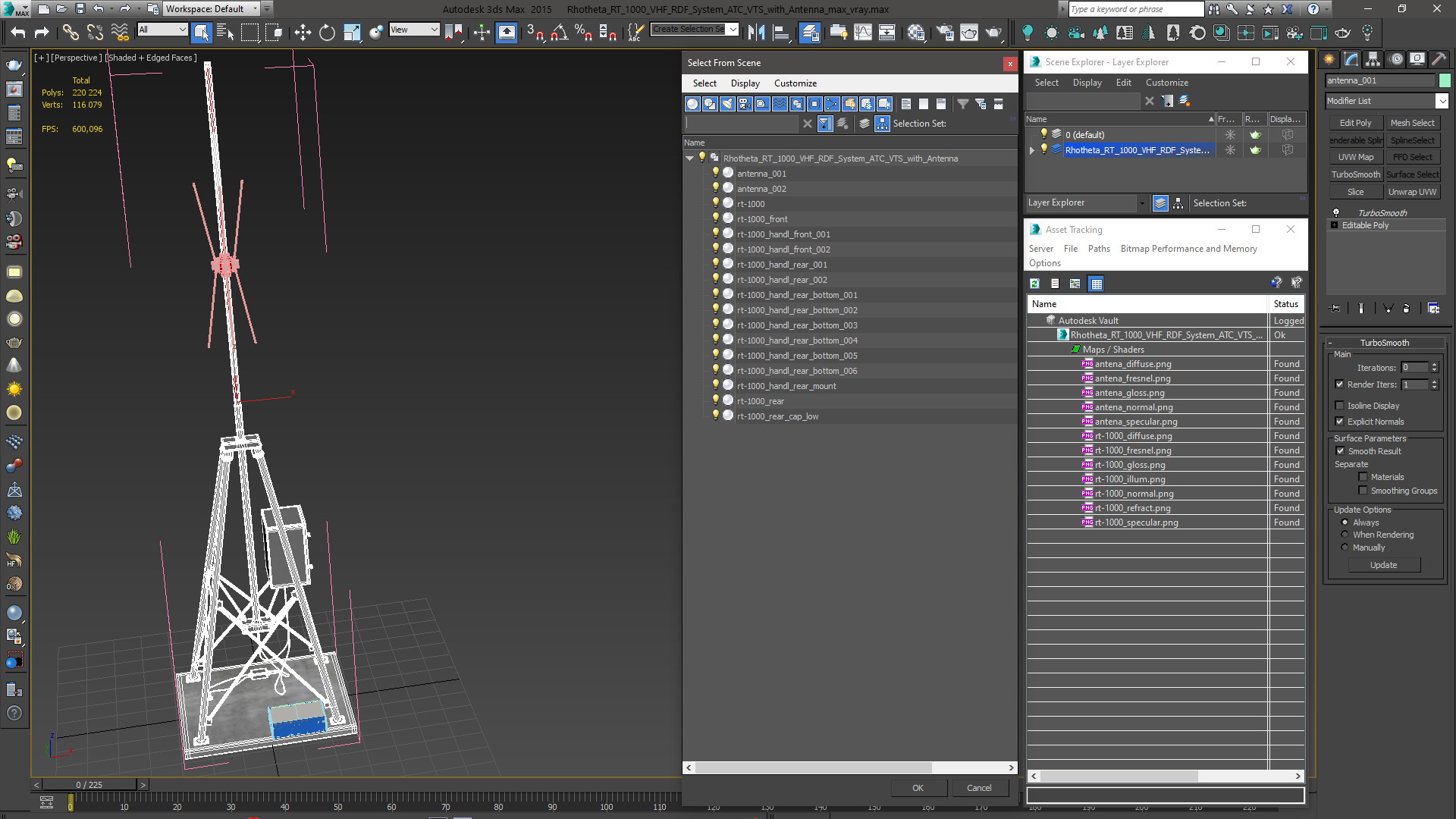Viewport: 1456px width, 819px height.
Task: Select the Manually update option
Action: coord(1345,548)
